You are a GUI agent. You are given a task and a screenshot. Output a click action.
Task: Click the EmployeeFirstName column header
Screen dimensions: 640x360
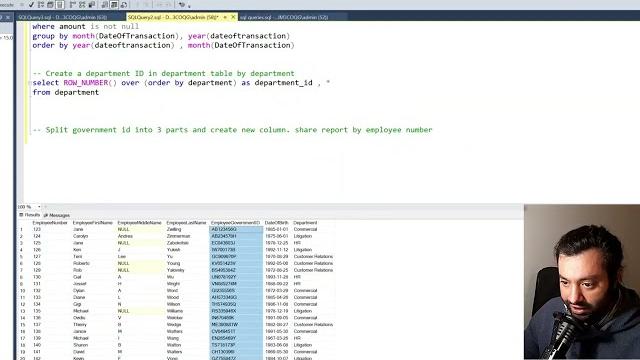(93, 223)
